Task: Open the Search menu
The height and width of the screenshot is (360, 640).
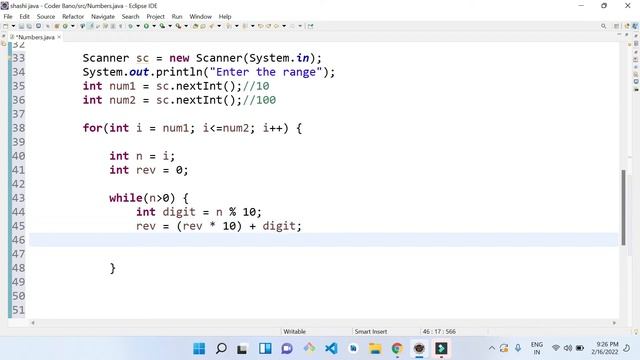Action: point(130,16)
